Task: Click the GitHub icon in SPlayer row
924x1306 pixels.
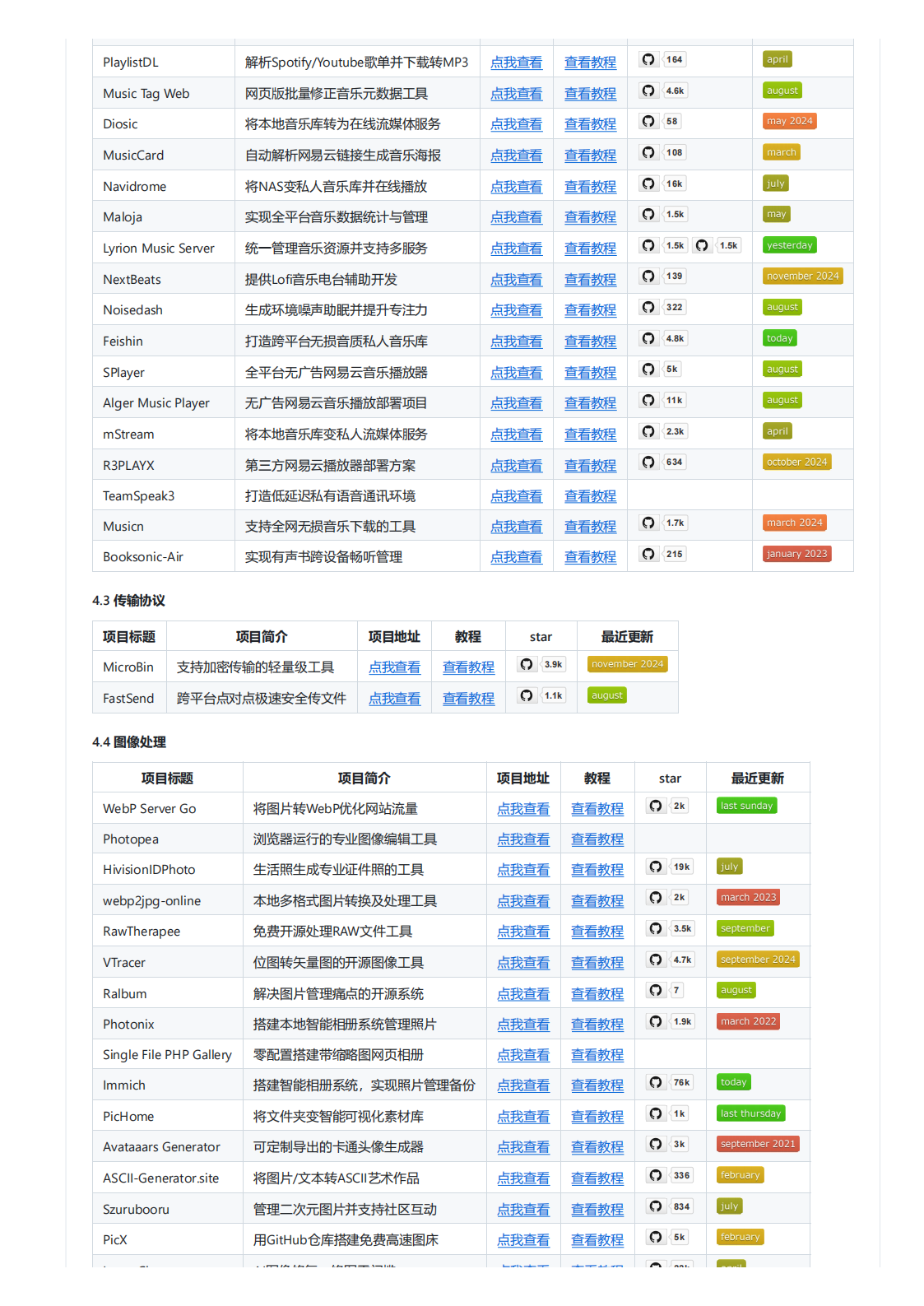Action: [648, 369]
